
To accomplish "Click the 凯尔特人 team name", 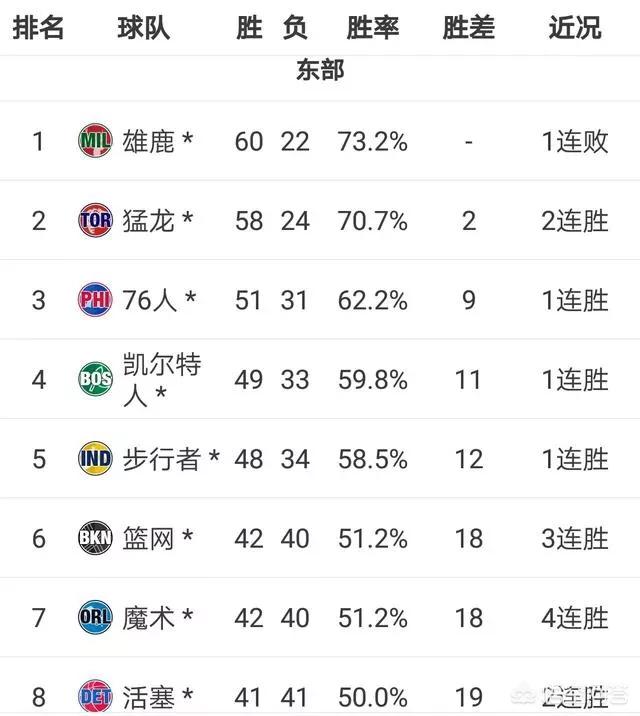I will [x=162, y=379].
